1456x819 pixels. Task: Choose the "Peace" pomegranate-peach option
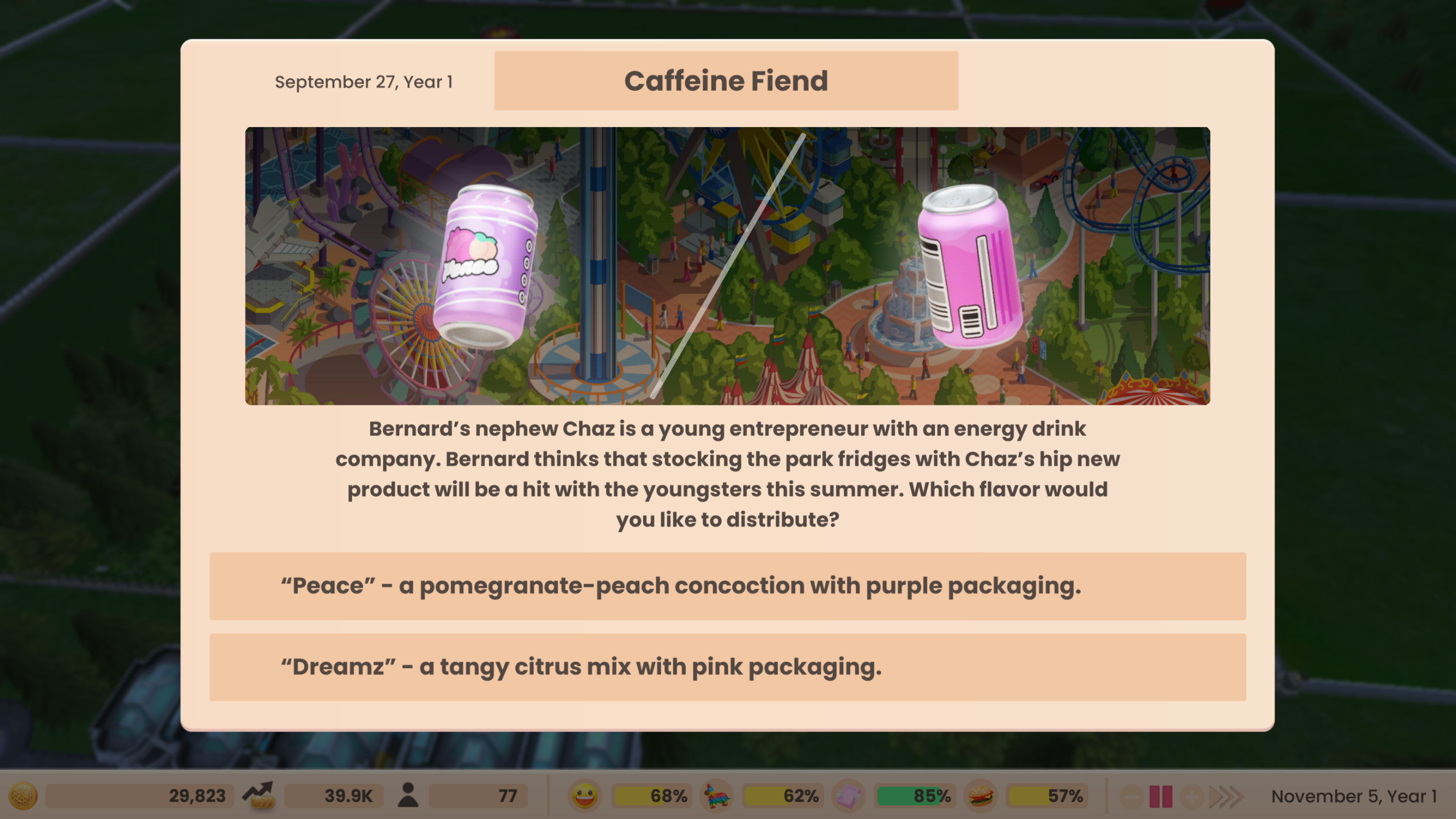(x=728, y=586)
